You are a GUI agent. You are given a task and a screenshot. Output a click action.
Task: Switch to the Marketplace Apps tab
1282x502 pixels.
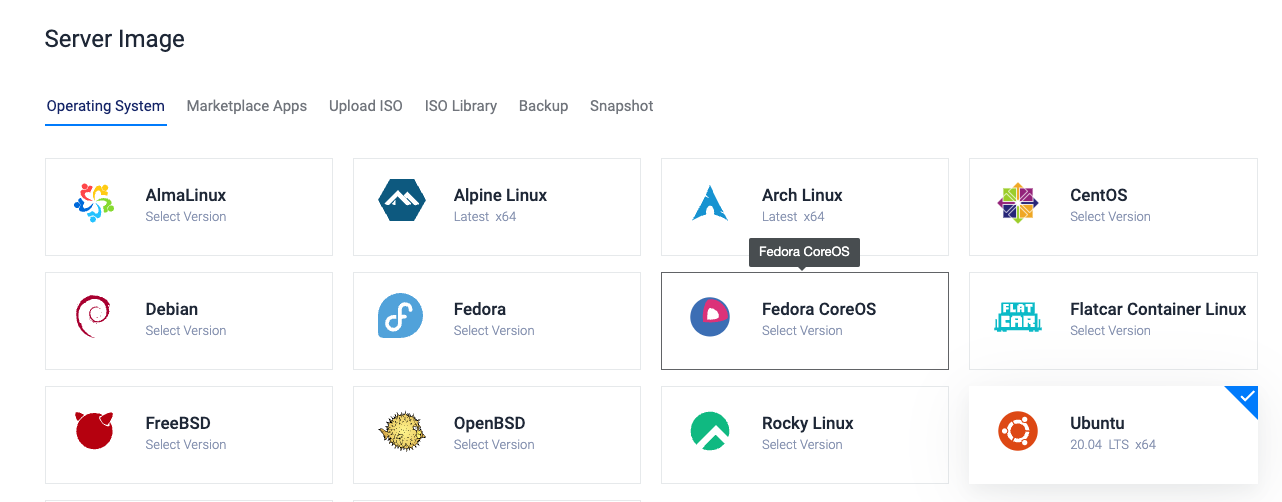coord(246,106)
